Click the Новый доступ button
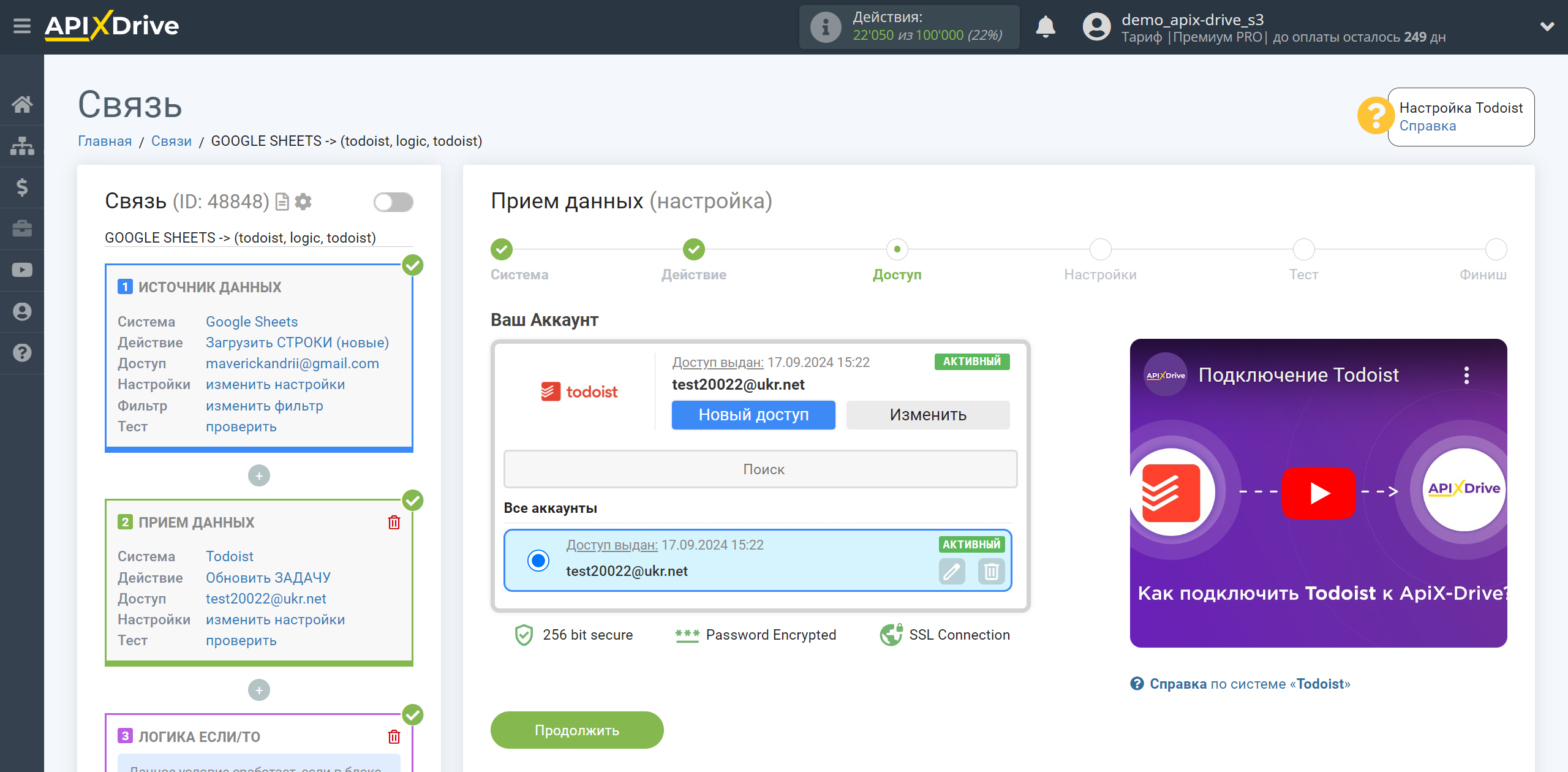The width and height of the screenshot is (1568, 772). (x=753, y=414)
